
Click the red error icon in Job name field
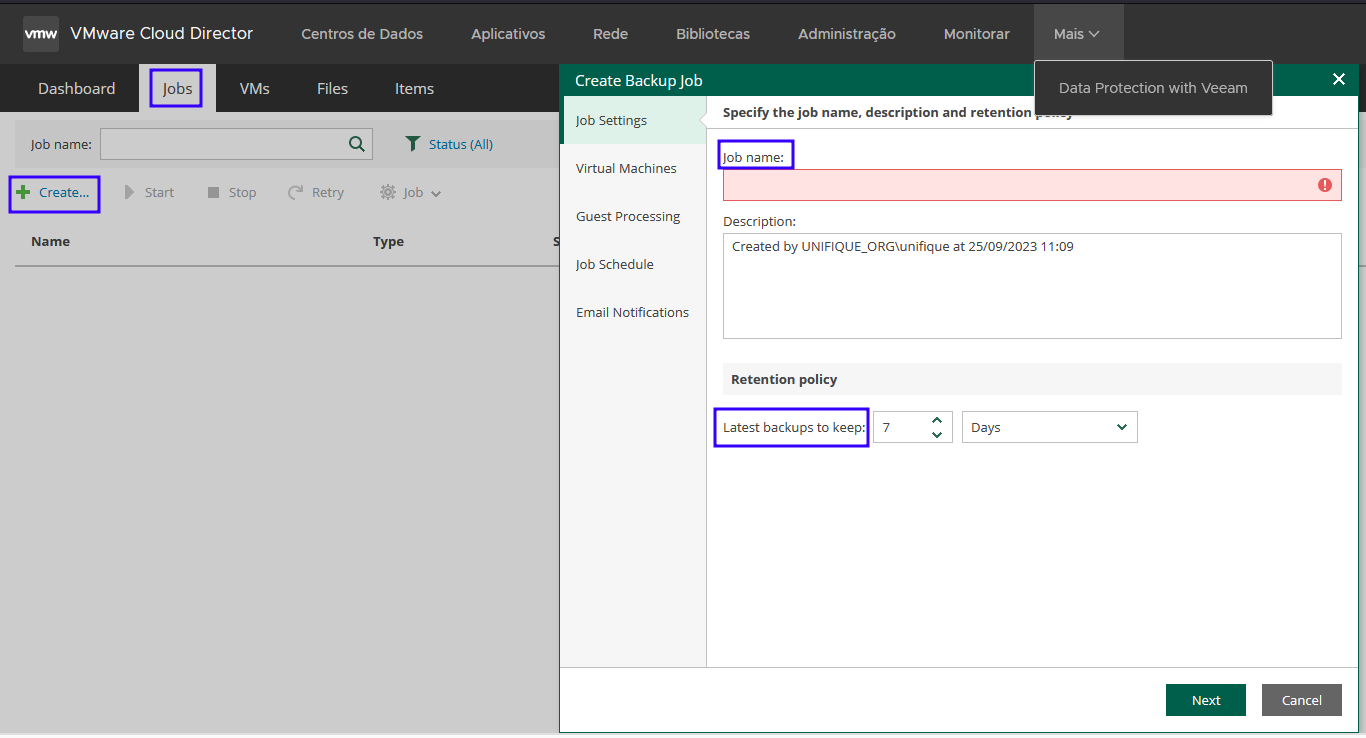coord(1325,185)
